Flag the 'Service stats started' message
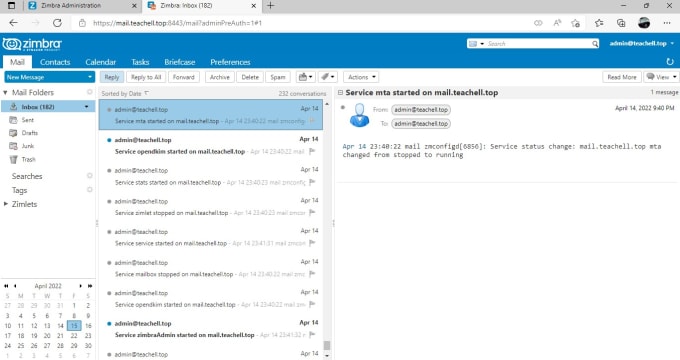The image size is (680, 360). coord(312,182)
